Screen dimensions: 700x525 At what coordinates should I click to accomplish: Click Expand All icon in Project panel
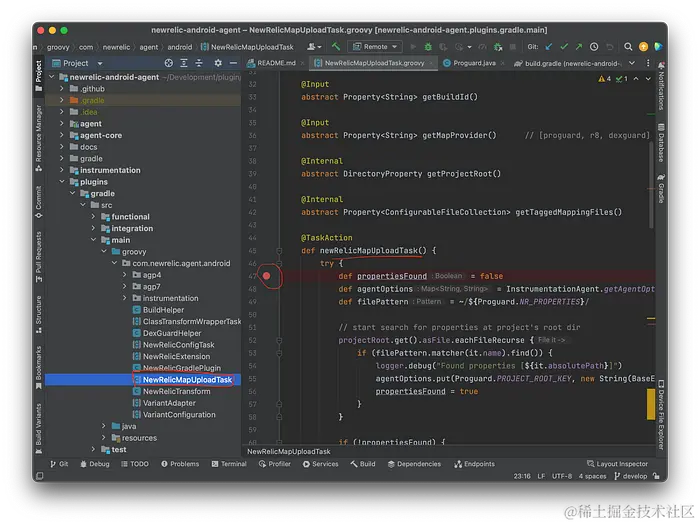tap(184, 63)
